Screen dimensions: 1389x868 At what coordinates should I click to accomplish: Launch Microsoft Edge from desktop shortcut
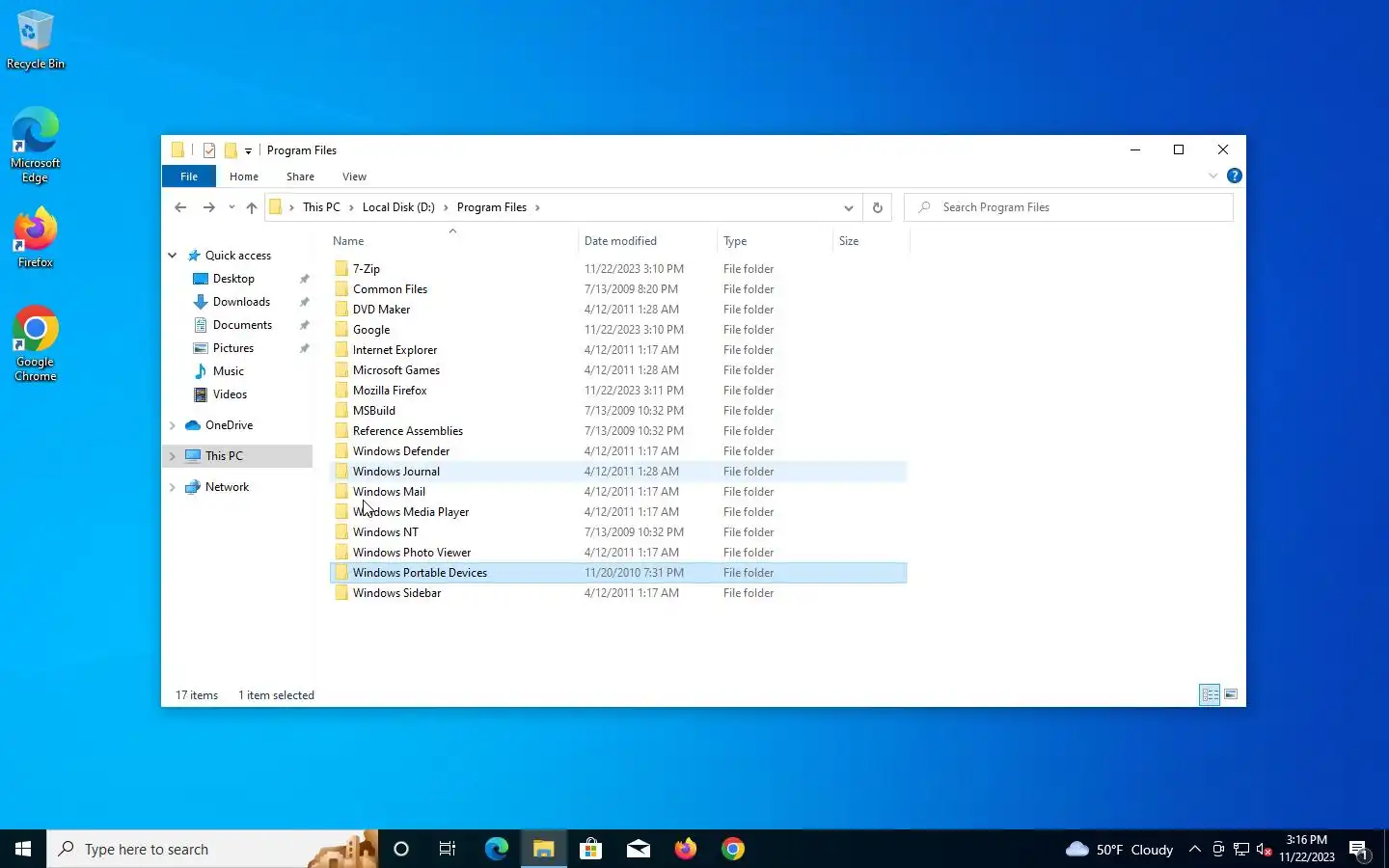pyautogui.click(x=35, y=145)
